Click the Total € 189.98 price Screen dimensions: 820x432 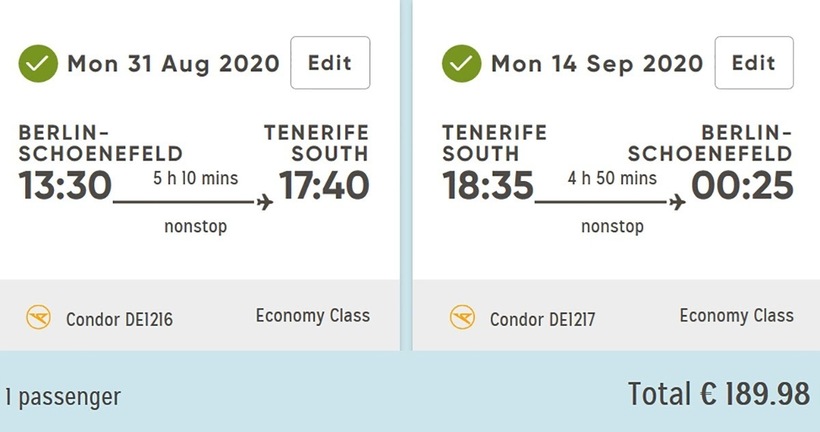[x=718, y=394]
